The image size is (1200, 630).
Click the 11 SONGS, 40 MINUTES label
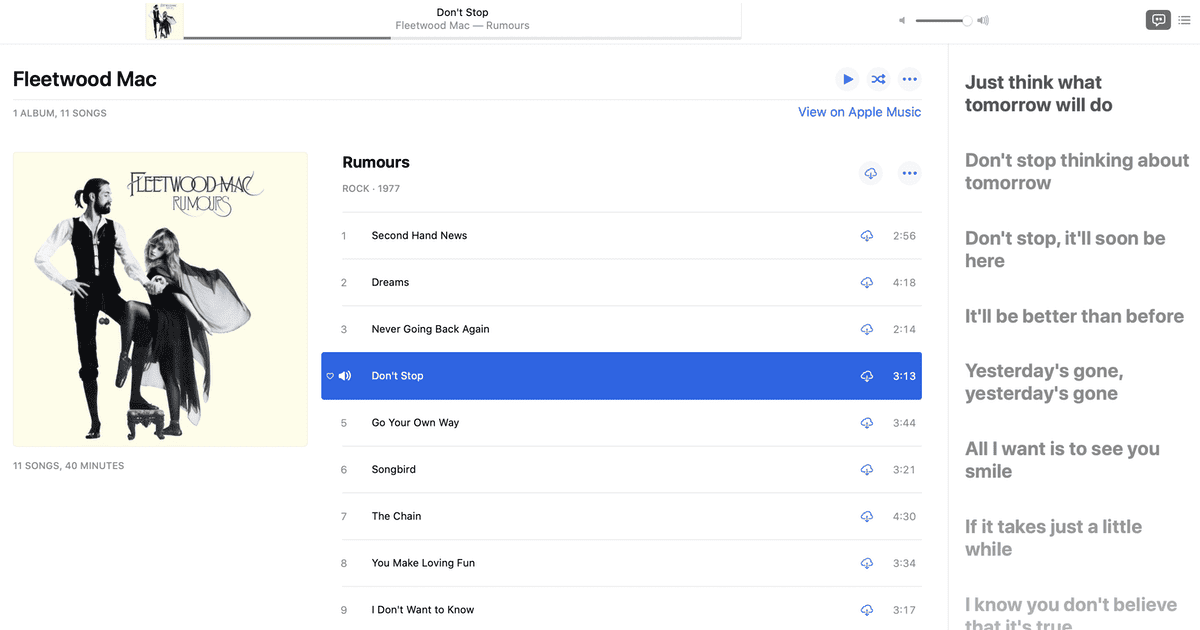(x=69, y=466)
